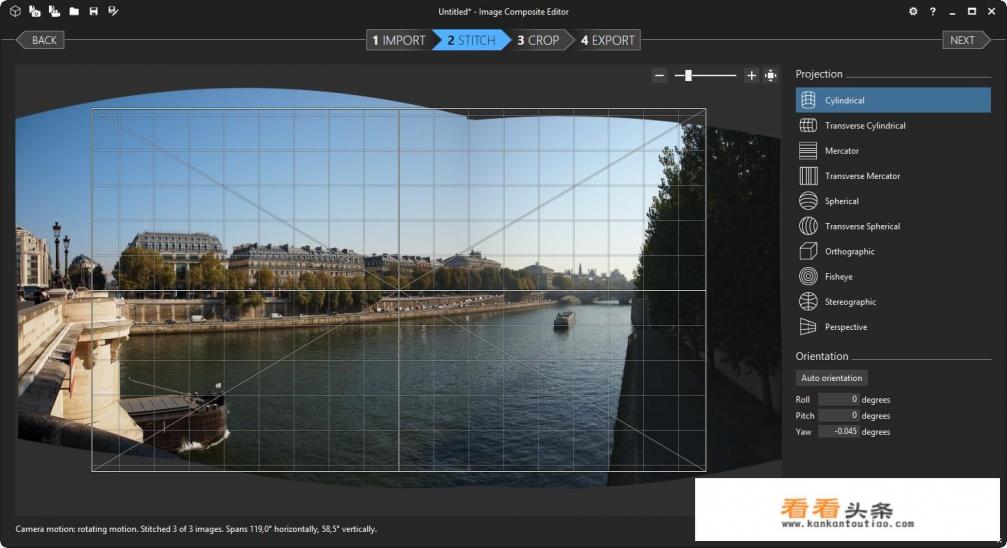
Task: Select the Transverse Cylindrical projection
Action: click(864, 126)
